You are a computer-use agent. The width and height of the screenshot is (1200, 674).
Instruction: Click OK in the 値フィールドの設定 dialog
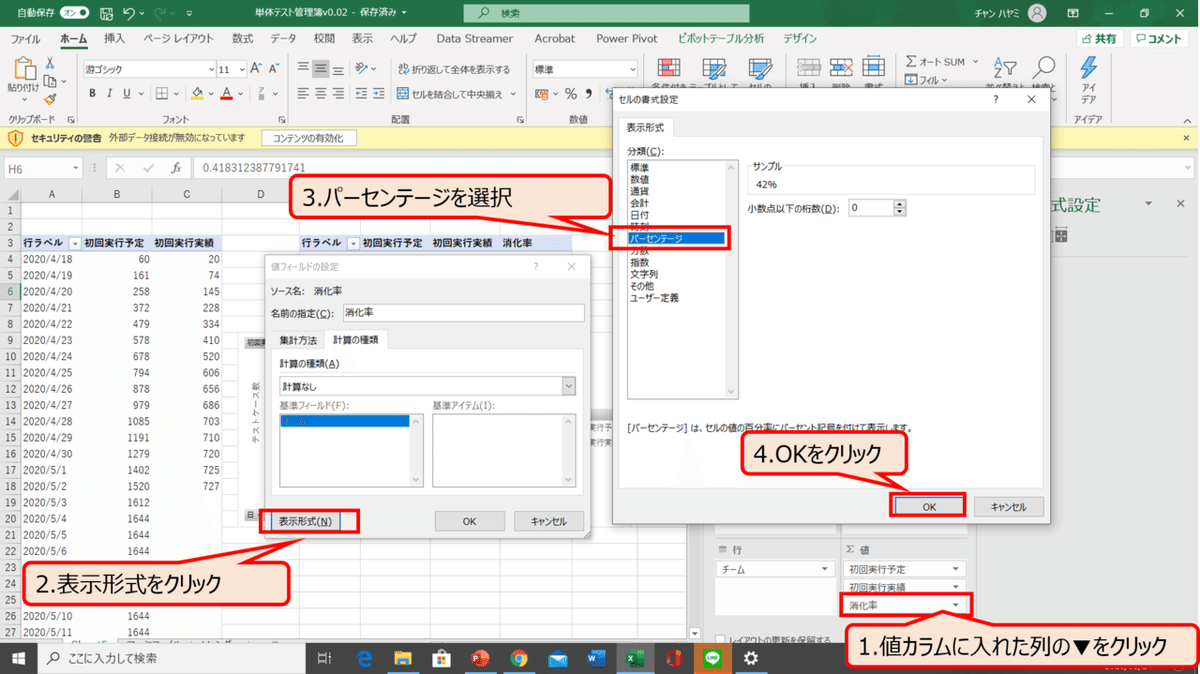pos(469,521)
